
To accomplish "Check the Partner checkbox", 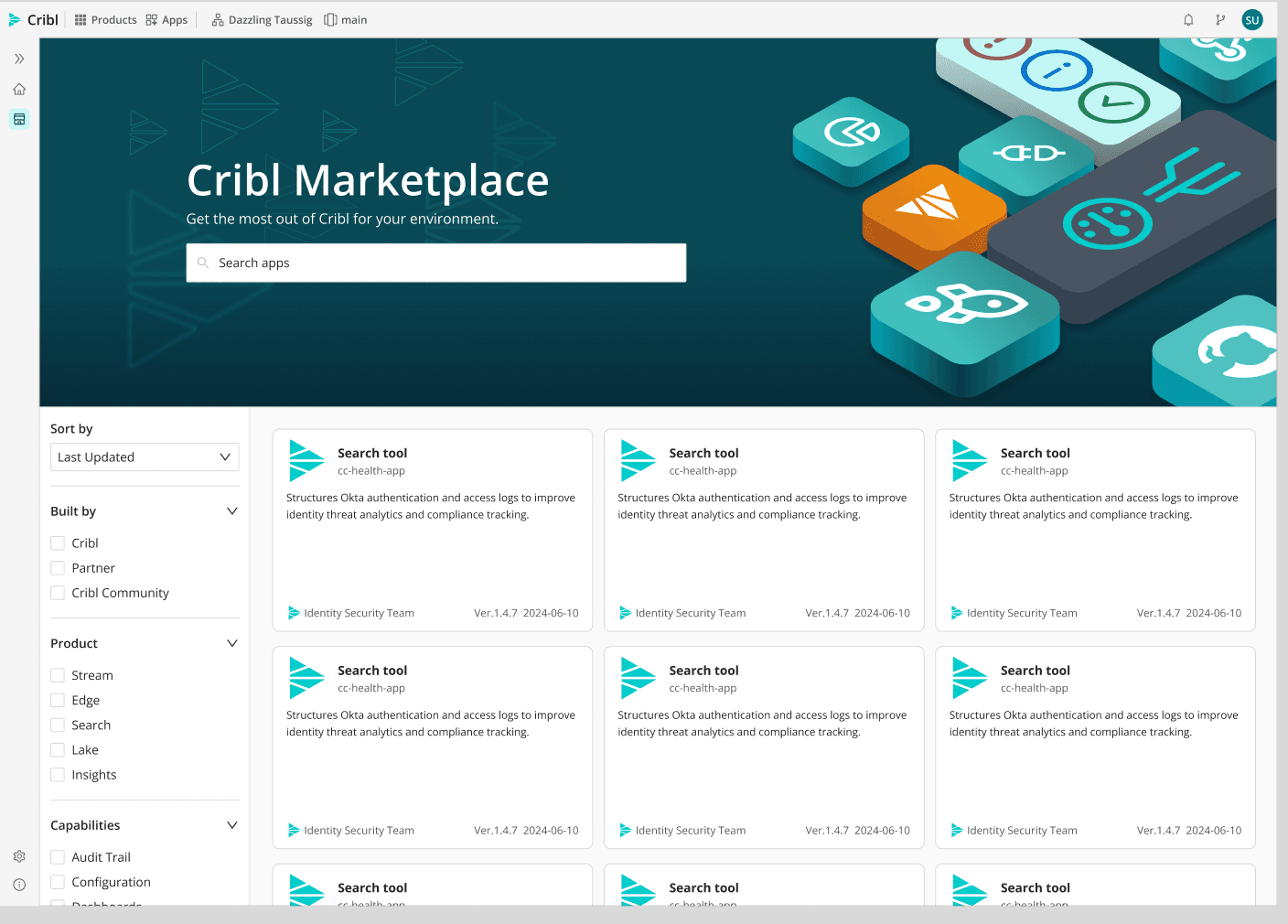I will [58, 567].
